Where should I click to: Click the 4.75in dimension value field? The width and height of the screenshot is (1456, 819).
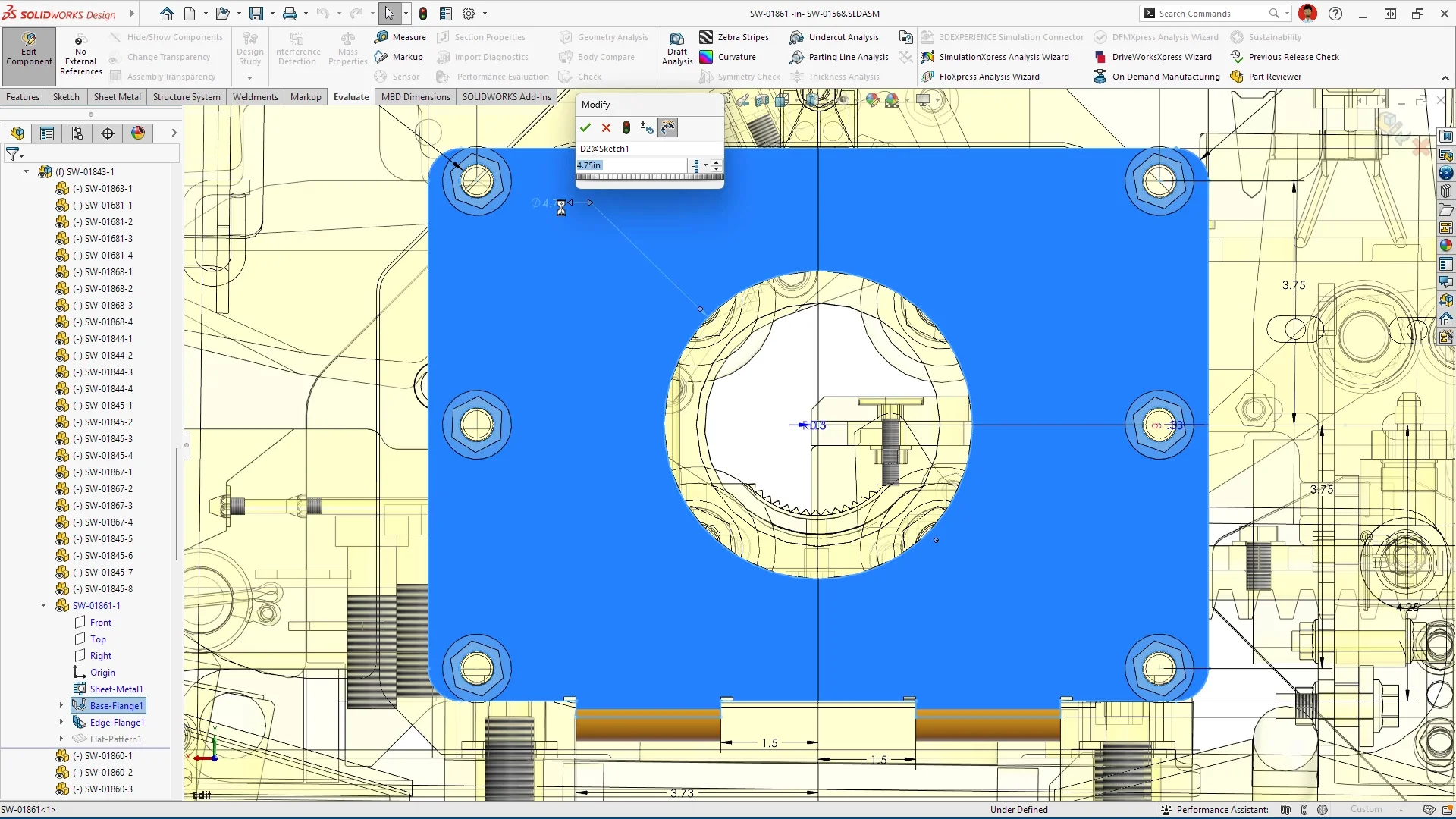[x=632, y=165]
